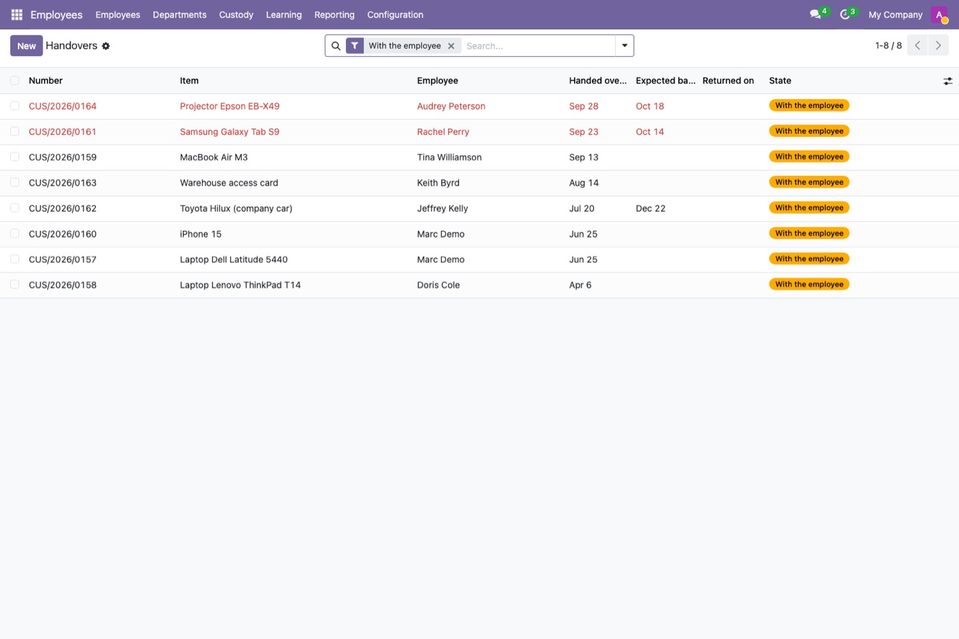Open optional columns adjust icon
The height and width of the screenshot is (639, 959).
(947, 81)
